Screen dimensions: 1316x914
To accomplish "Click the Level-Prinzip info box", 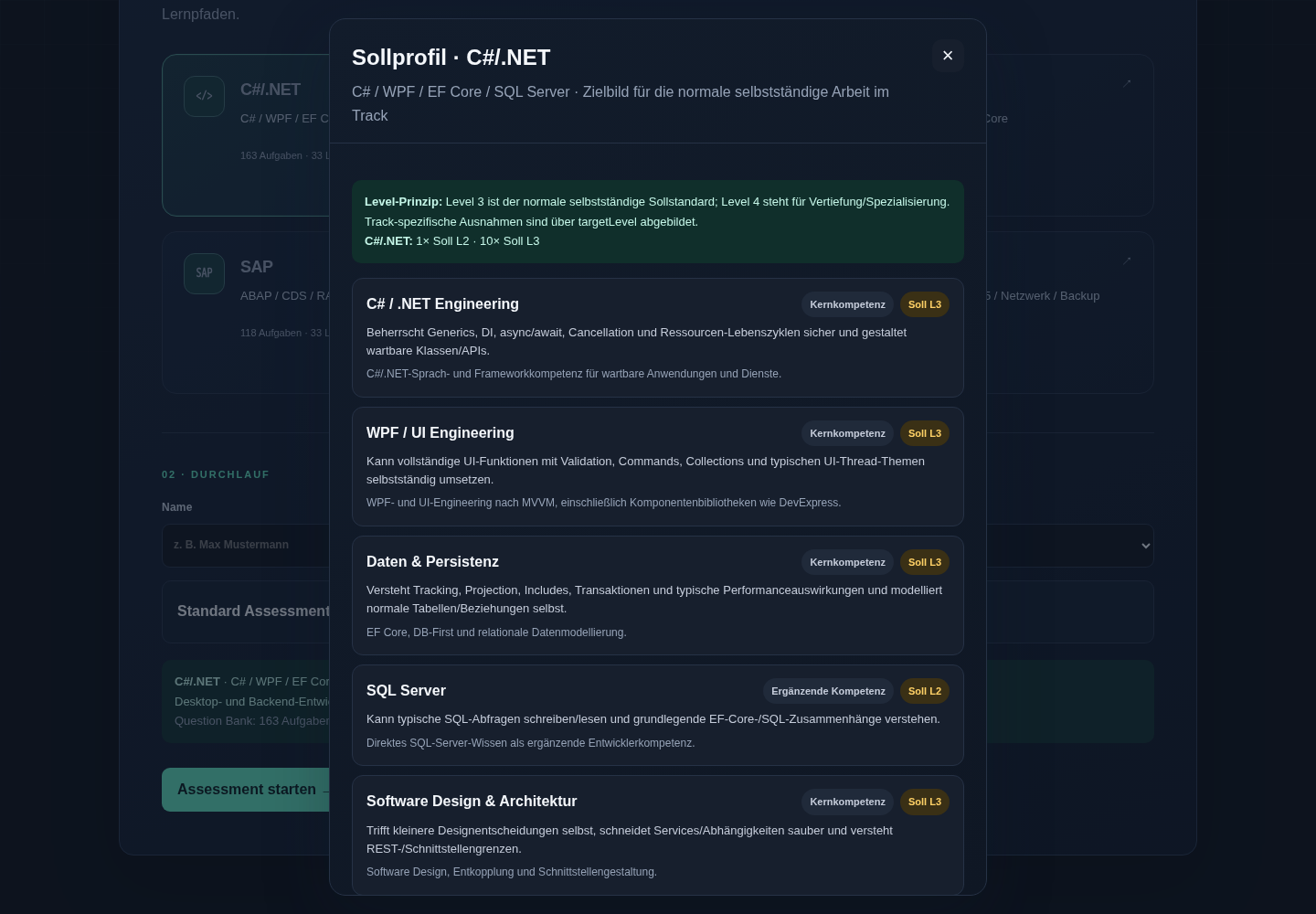I will click(x=658, y=221).
